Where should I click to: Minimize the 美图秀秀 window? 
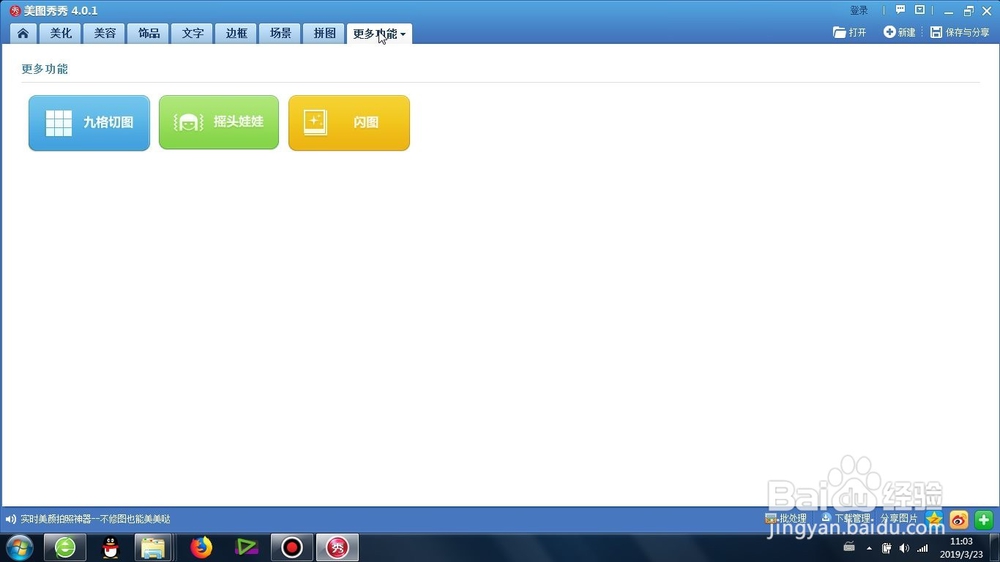point(948,11)
